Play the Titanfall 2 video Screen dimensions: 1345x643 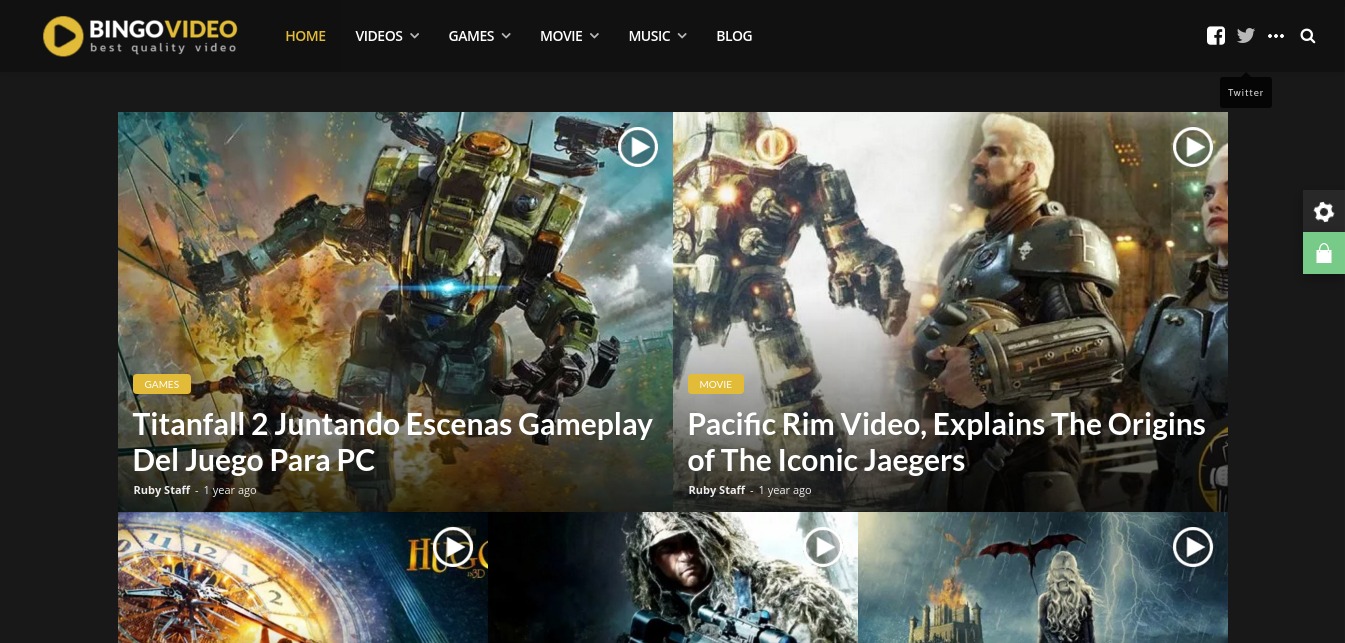(638, 147)
